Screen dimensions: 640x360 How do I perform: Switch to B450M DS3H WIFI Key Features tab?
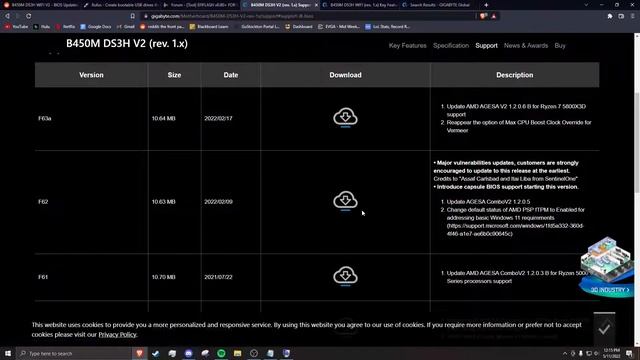[360, 5]
